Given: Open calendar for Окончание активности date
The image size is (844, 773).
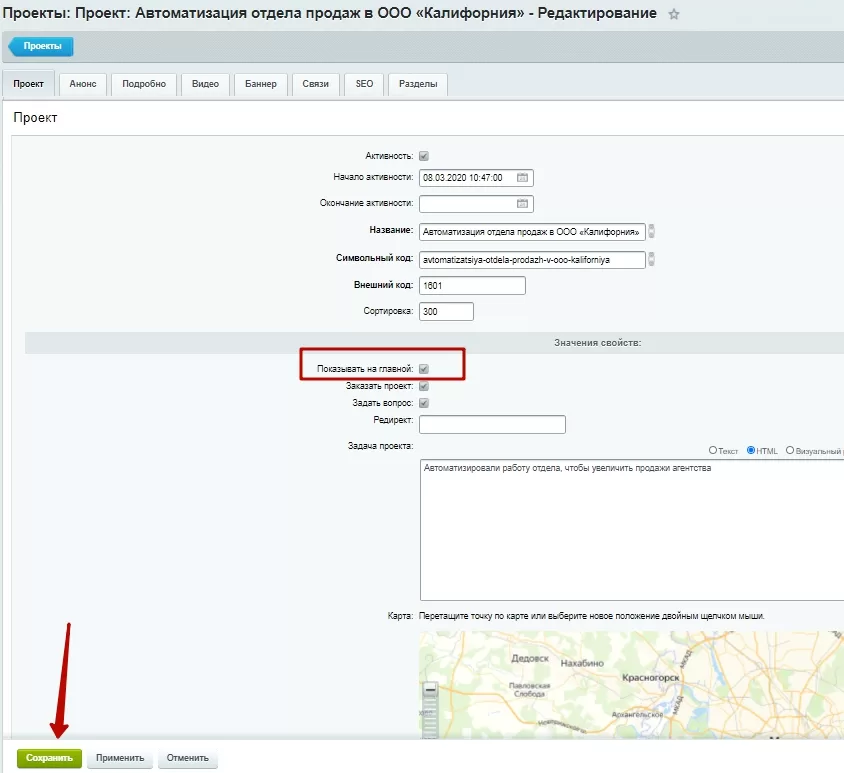Looking at the screenshot, I should [x=522, y=203].
